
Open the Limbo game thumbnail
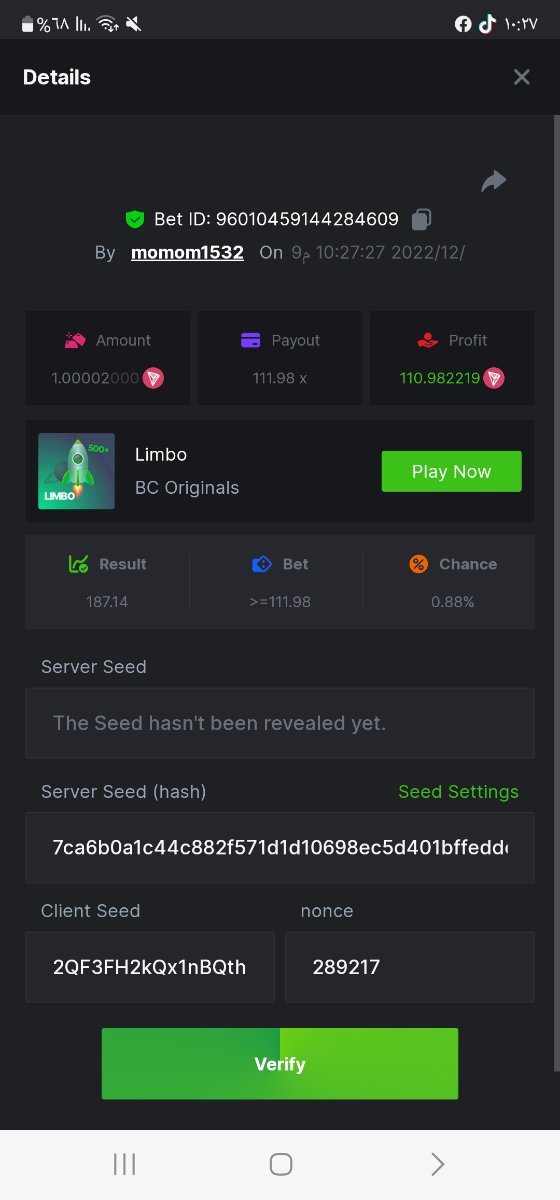76,471
